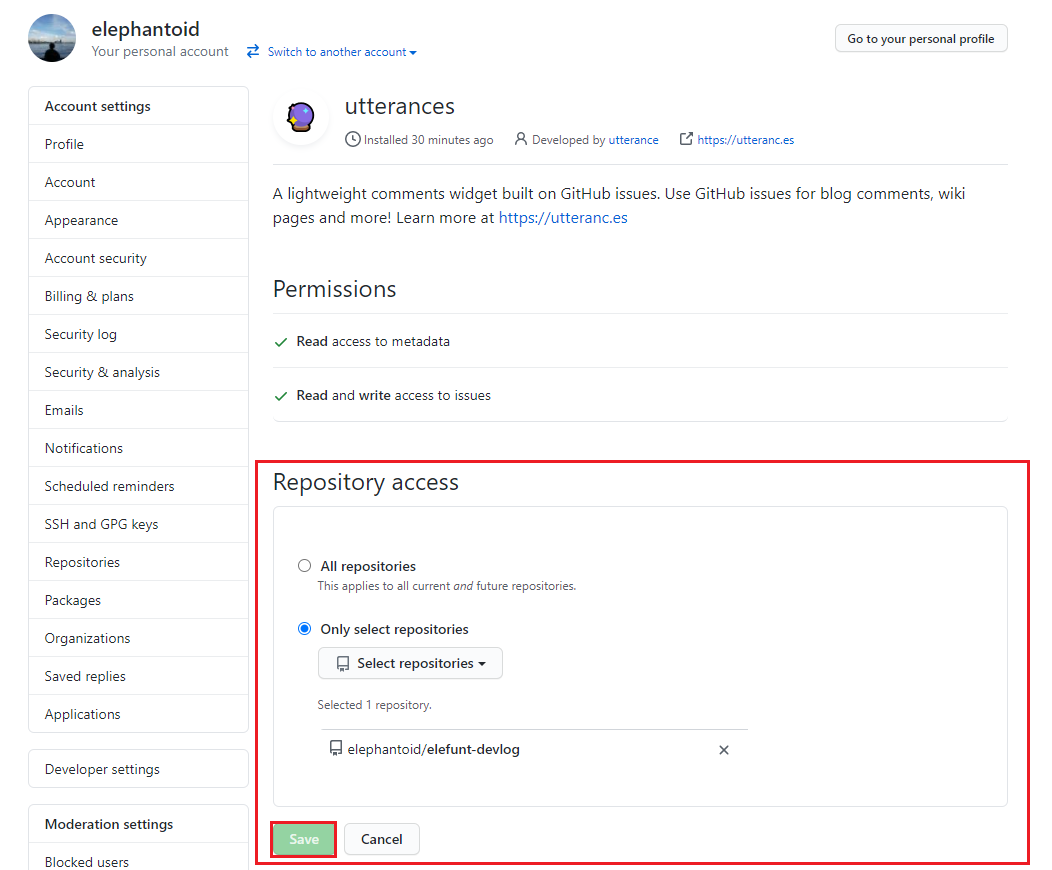
Task: Follow the https://utteranc.es link in description
Action: (563, 217)
